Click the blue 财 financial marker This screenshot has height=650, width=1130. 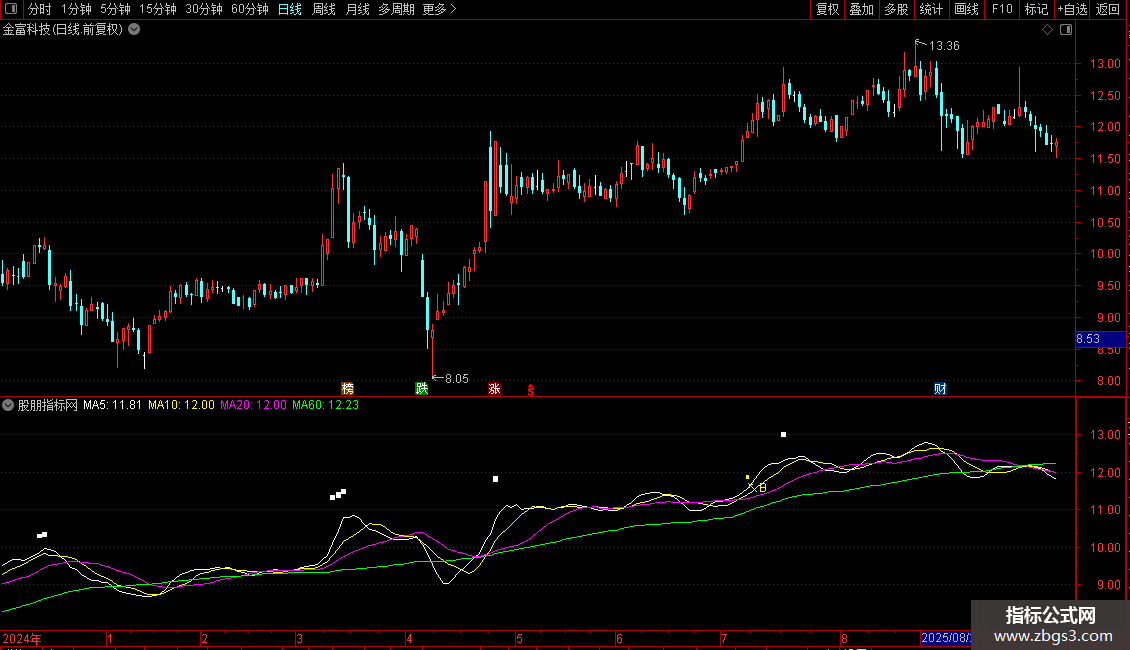[x=940, y=388]
